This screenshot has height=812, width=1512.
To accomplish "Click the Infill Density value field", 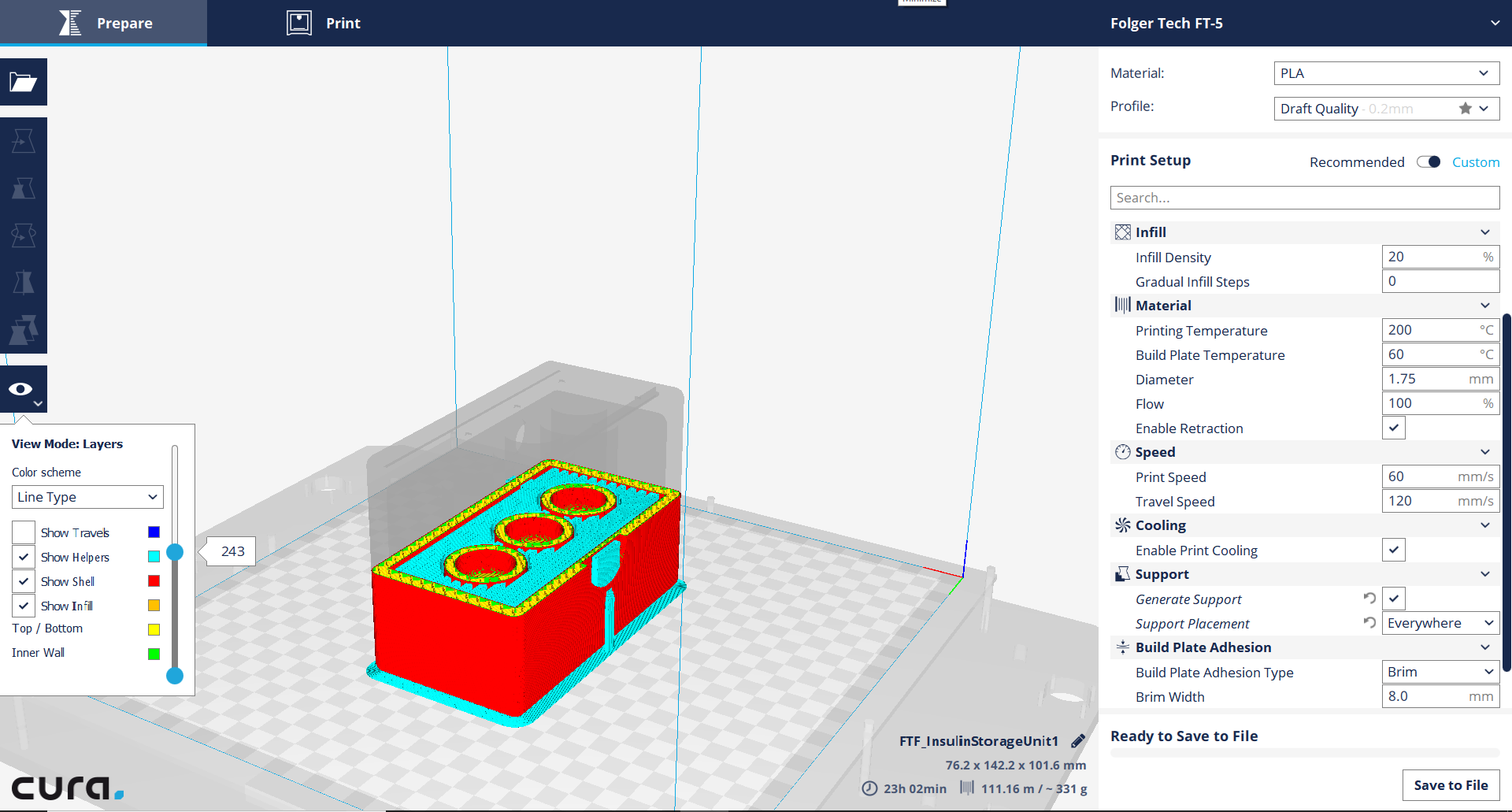I will pyautogui.click(x=1440, y=257).
